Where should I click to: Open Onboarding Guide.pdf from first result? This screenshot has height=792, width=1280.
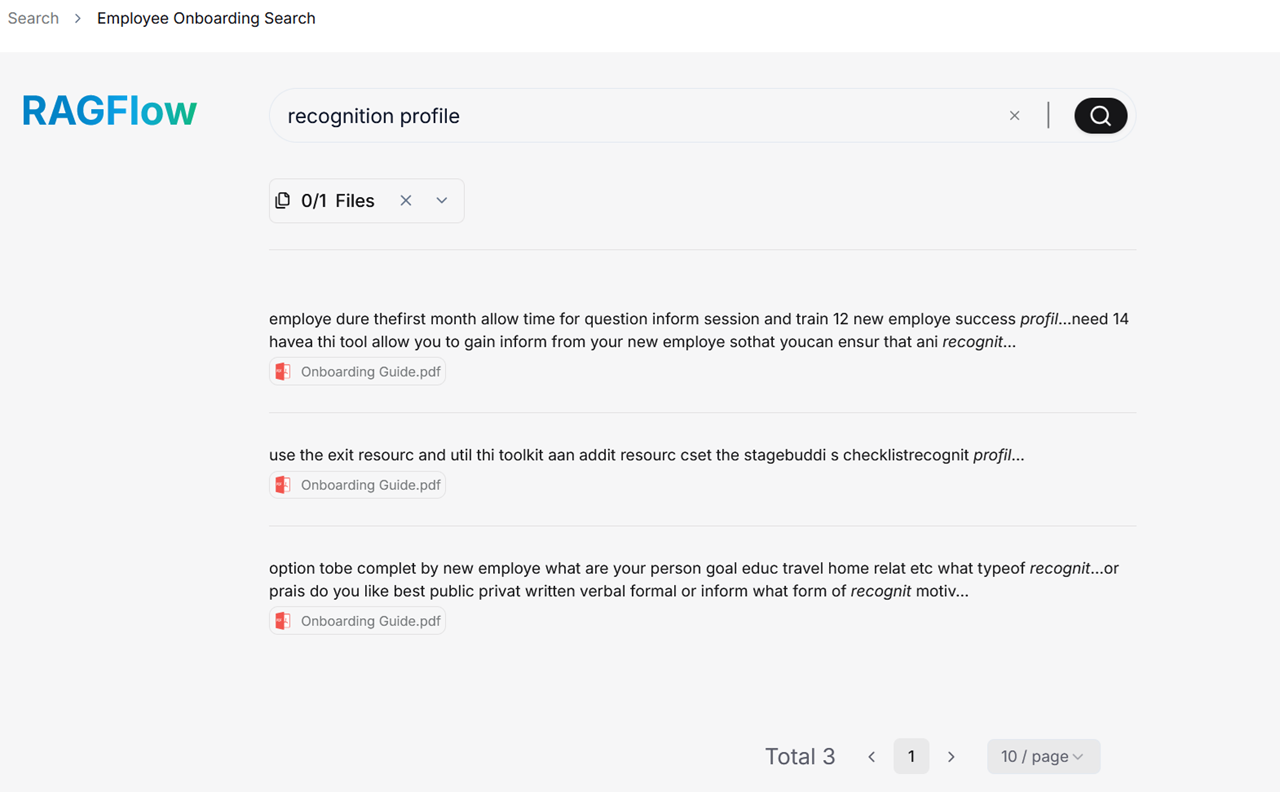(x=357, y=372)
